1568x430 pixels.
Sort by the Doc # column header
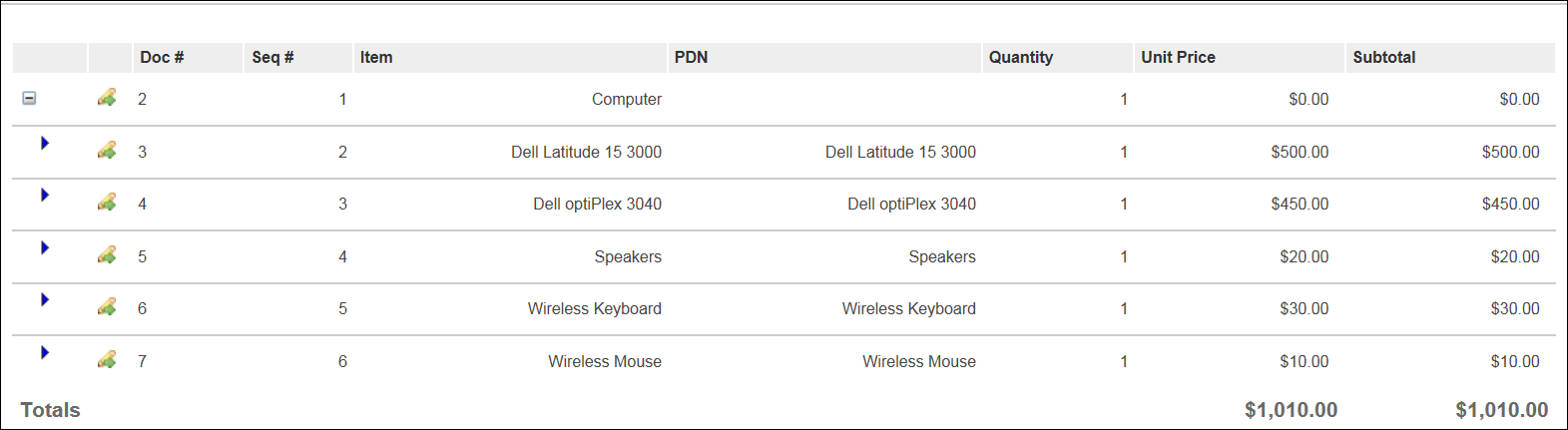tap(162, 58)
